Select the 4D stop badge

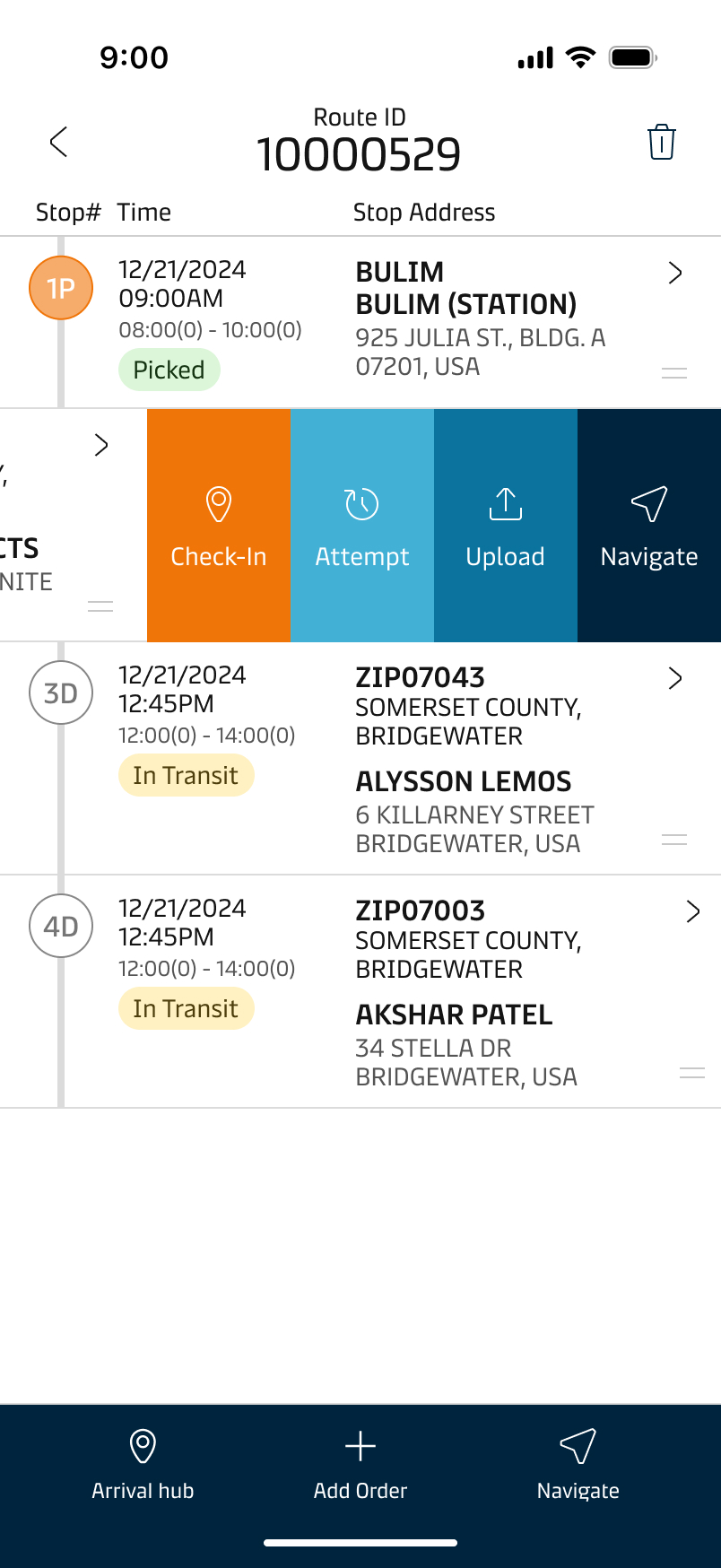point(61,927)
